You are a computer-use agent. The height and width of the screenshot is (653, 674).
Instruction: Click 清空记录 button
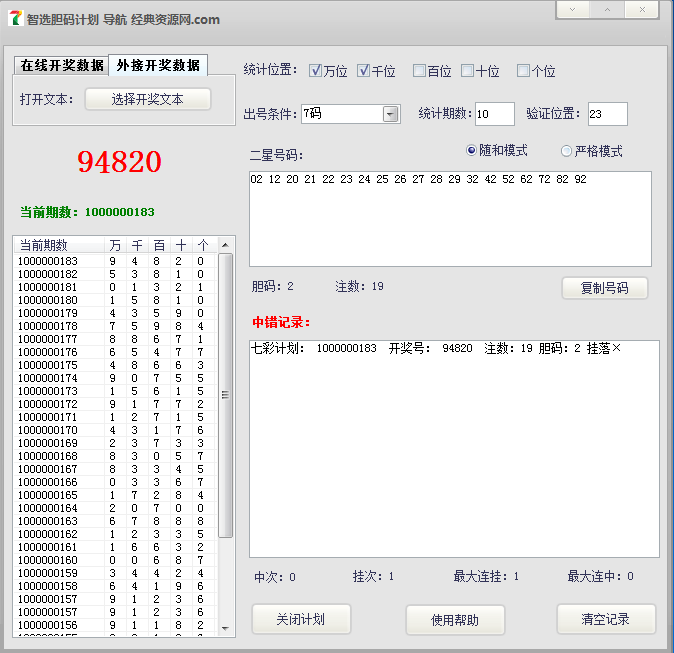click(606, 619)
